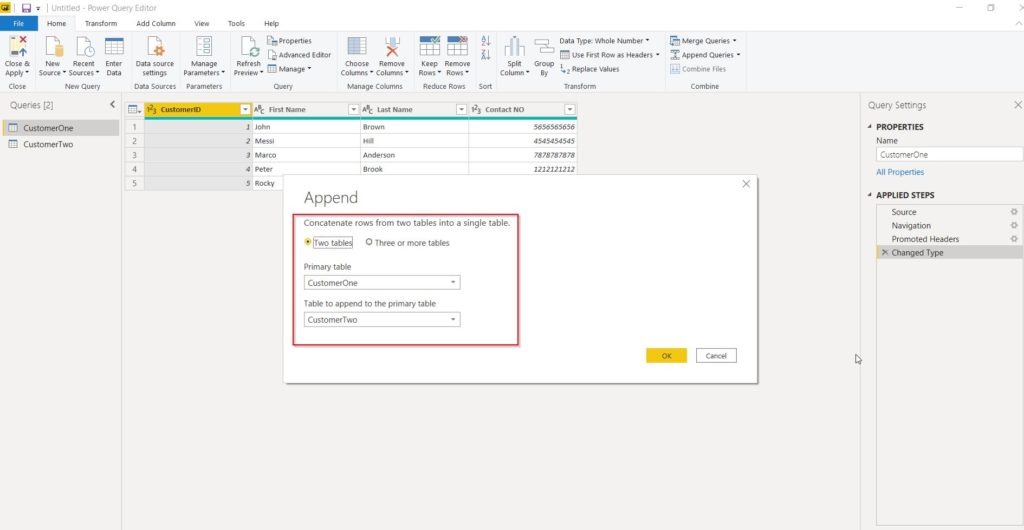Open First Name column filter dropdown
Image resolution: width=1024 pixels, height=530 pixels.
[353, 110]
